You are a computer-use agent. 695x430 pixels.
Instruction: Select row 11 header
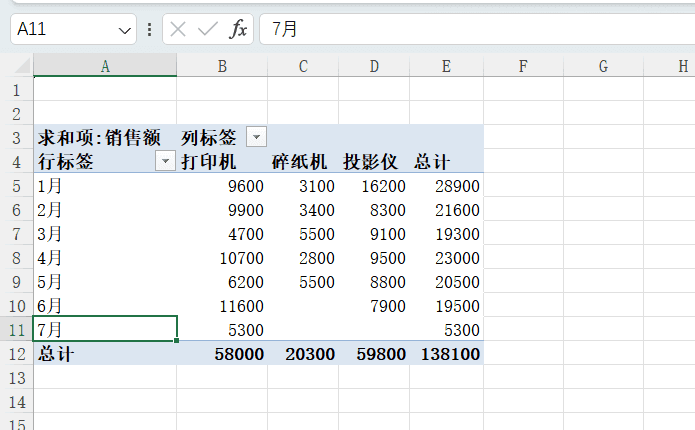(16, 329)
